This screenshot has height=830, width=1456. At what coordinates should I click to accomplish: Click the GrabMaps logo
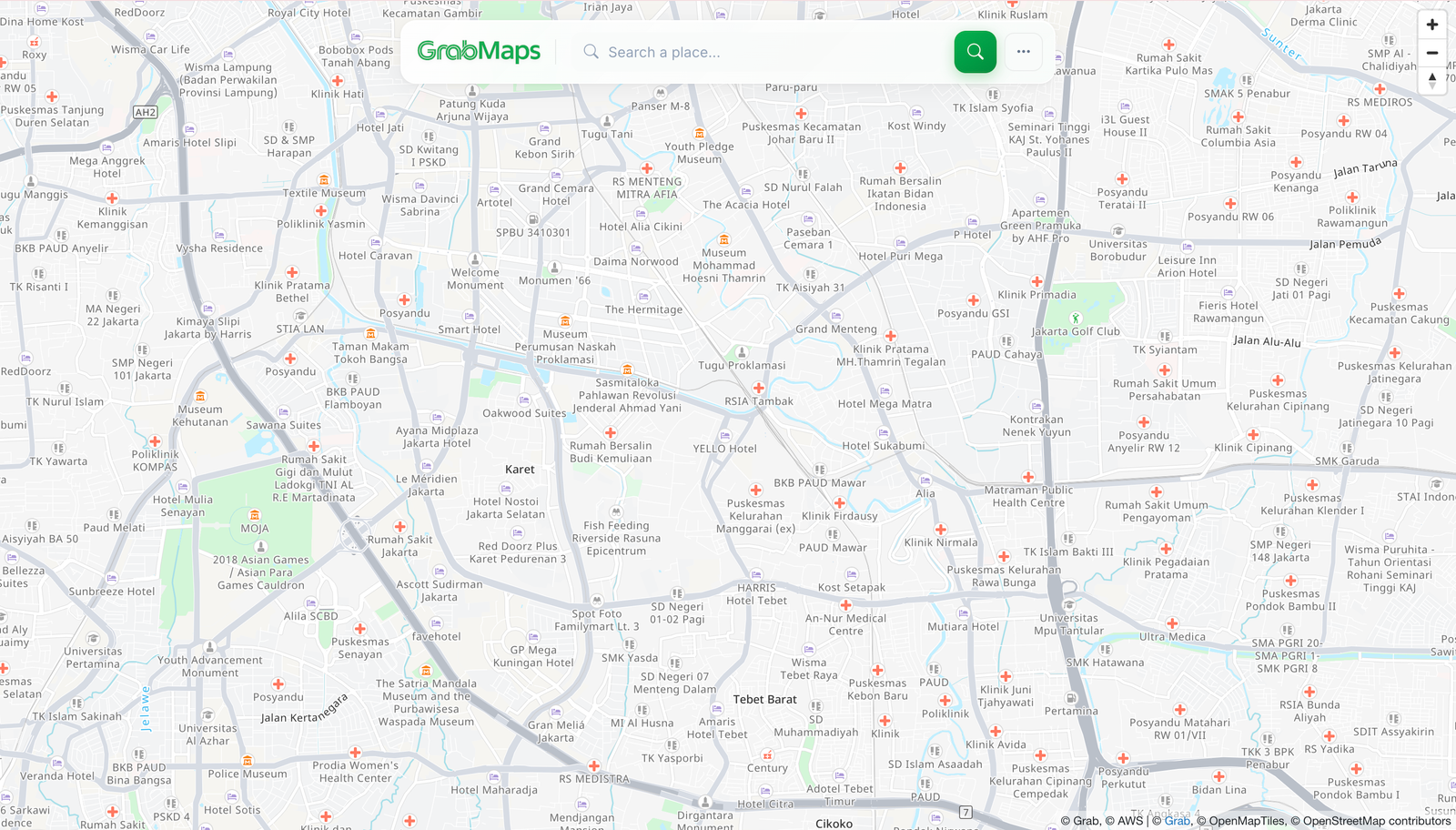click(x=478, y=52)
